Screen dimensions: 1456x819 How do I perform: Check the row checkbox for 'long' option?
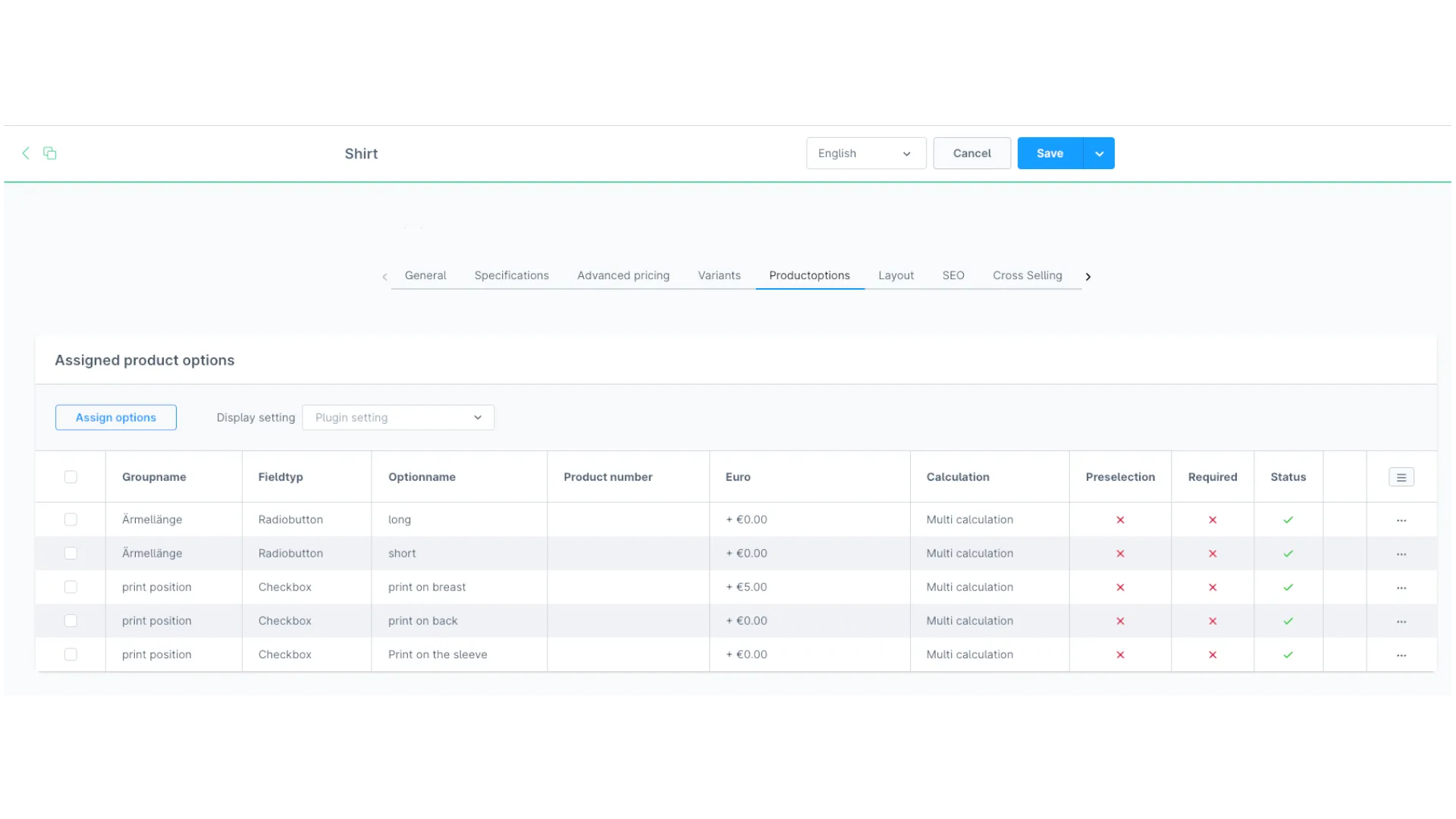[x=71, y=519]
